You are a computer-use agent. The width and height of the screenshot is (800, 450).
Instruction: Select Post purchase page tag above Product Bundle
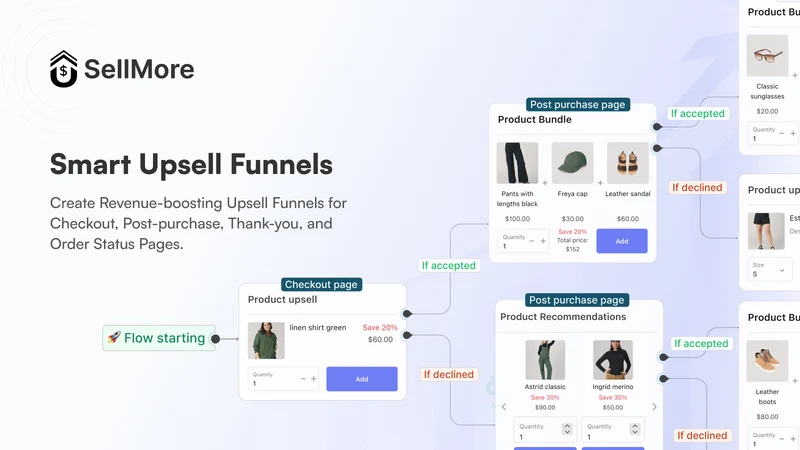coord(578,105)
